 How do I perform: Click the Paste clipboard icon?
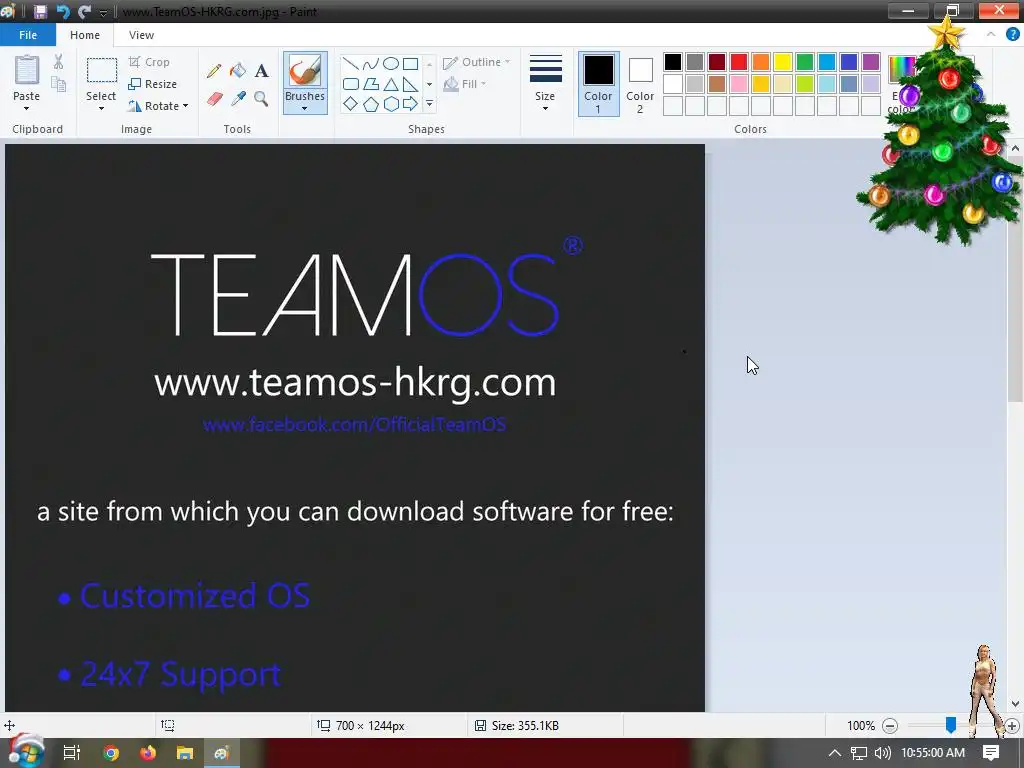pyautogui.click(x=27, y=71)
